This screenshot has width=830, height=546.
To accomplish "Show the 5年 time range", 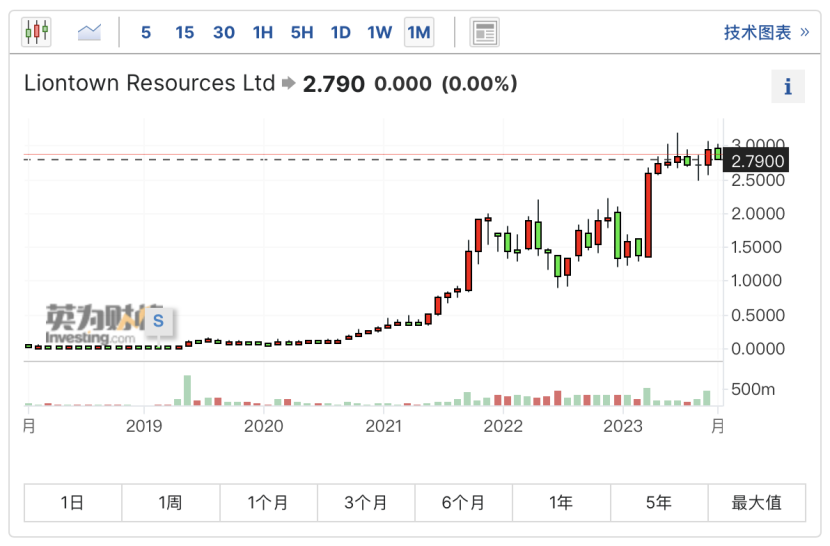I will [659, 503].
